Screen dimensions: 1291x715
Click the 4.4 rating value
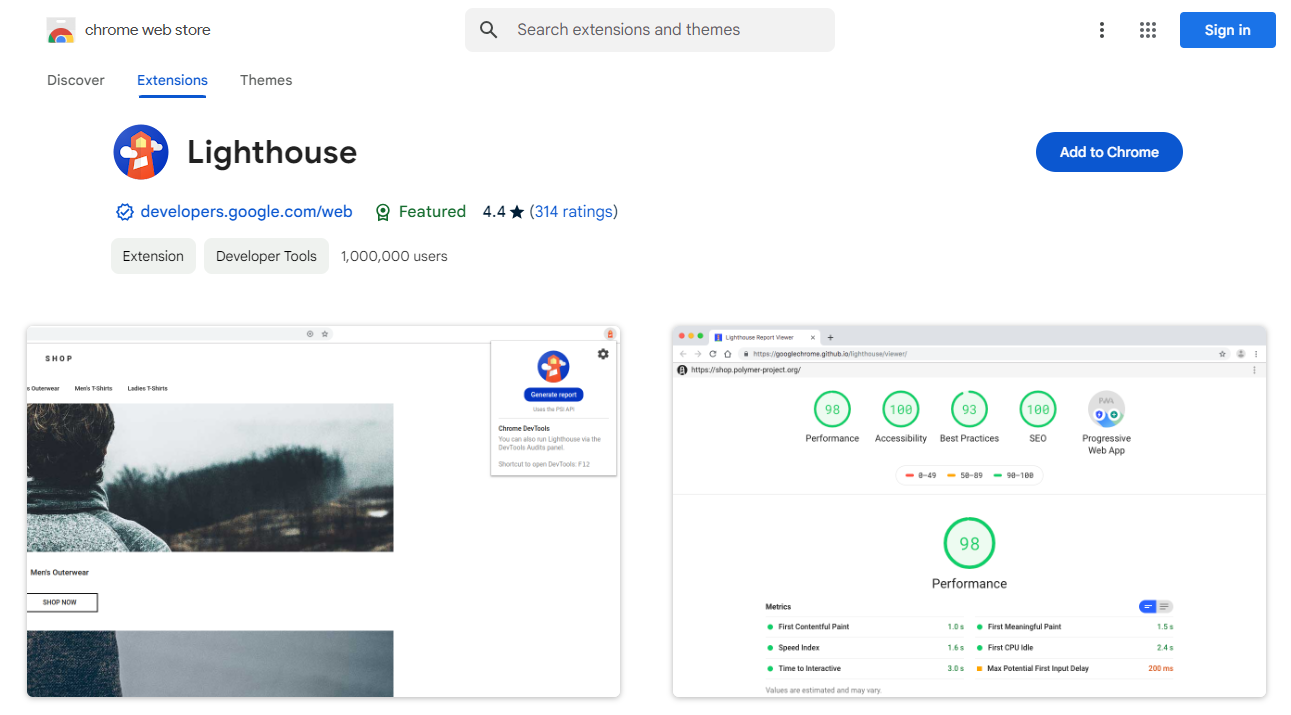(x=494, y=212)
